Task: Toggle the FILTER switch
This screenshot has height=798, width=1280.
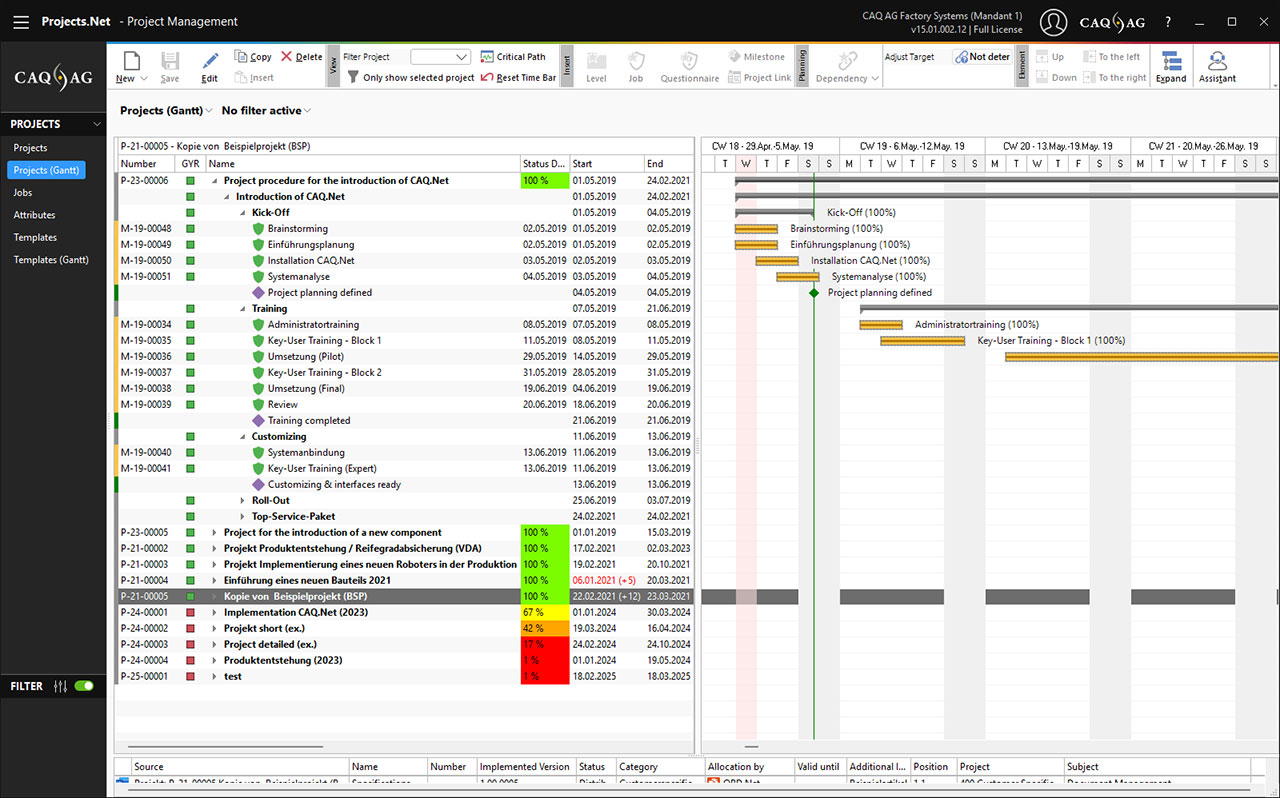Action: [84, 686]
